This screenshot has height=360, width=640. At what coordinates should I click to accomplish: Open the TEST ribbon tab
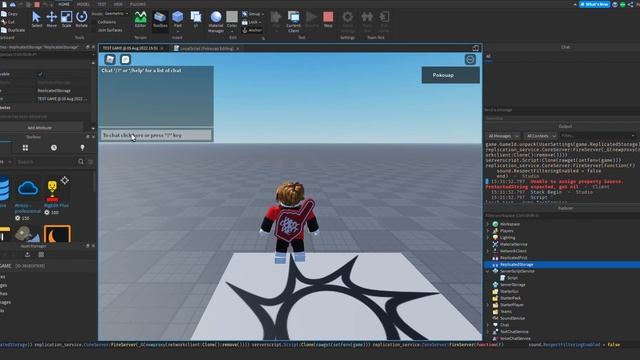102,4
